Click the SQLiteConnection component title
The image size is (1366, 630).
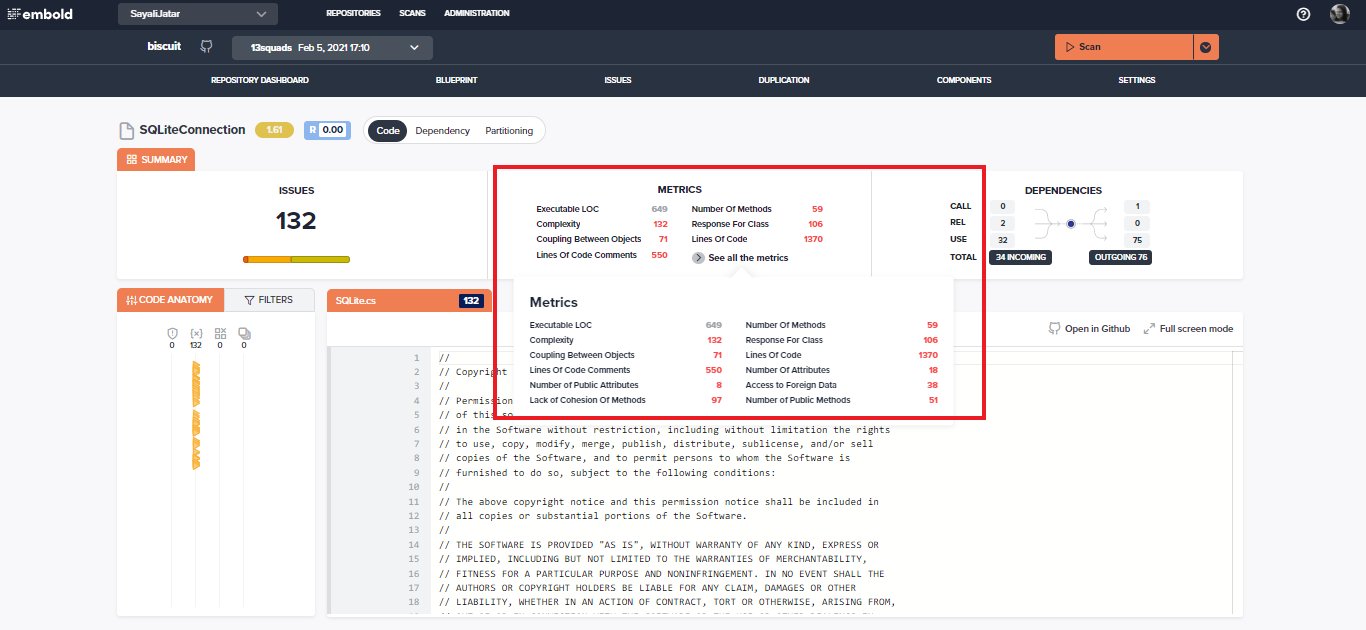(192, 130)
